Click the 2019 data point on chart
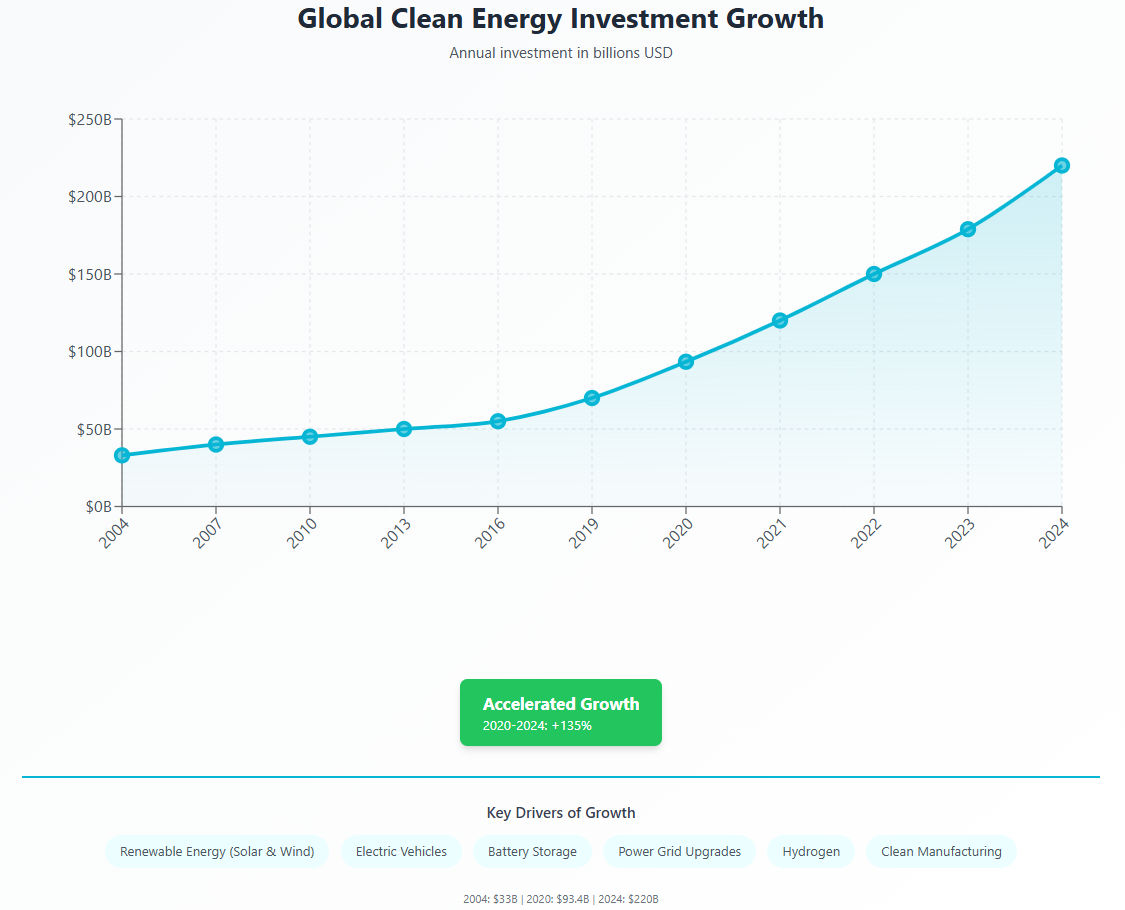The width and height of the screenshot is (1125, 910). click(x=592, y=398)
